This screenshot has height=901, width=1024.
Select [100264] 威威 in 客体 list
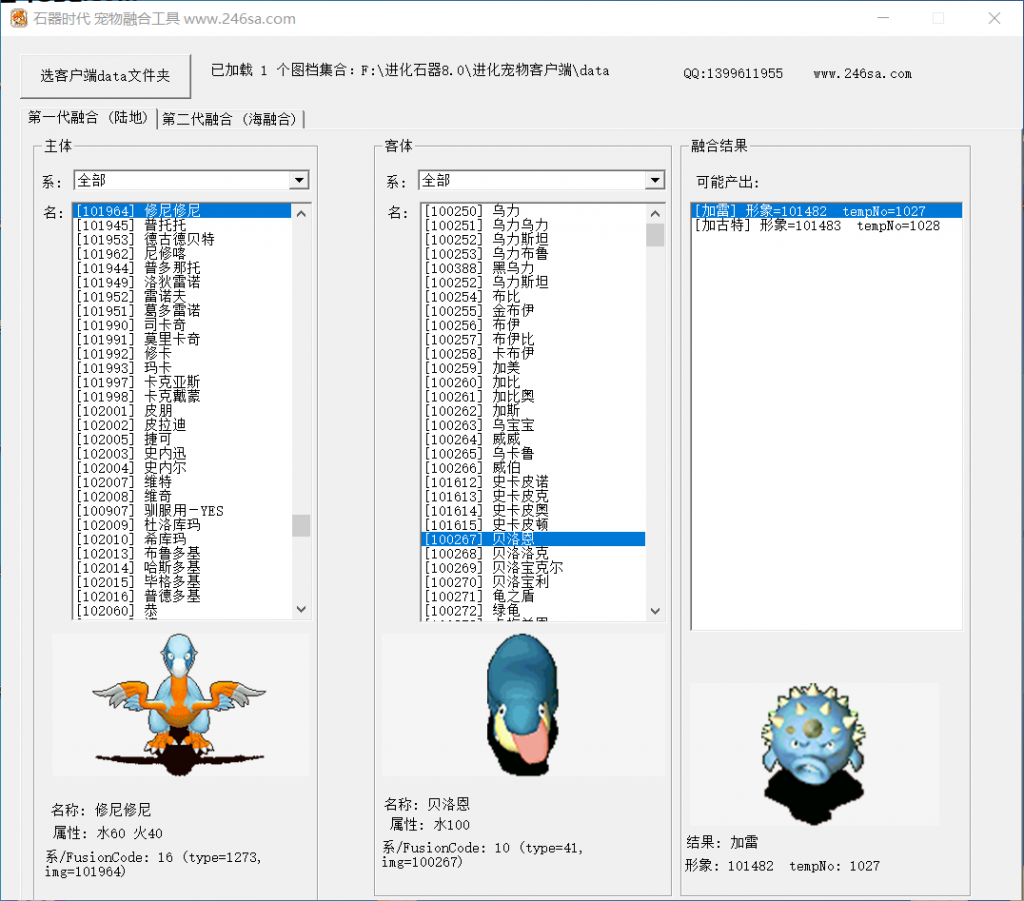[x=534, y=439]
